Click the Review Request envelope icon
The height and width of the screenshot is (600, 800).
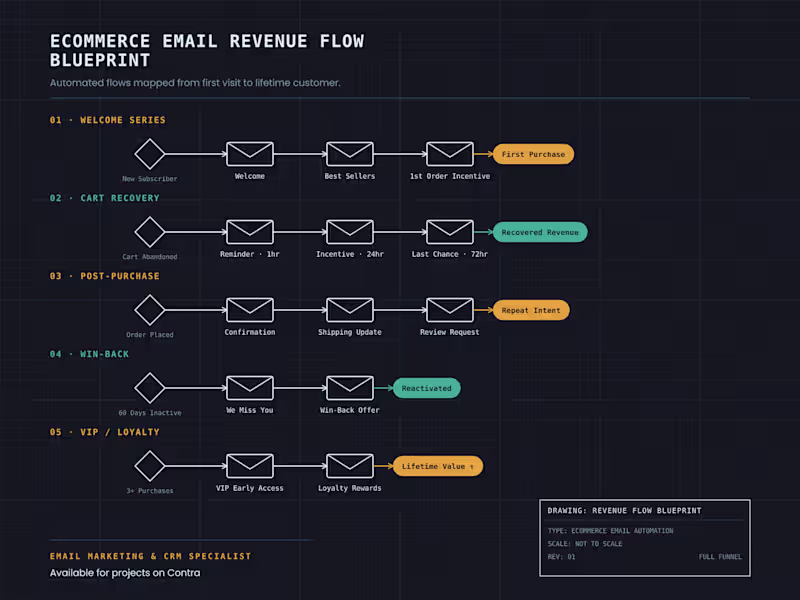(x=449, y=310)
